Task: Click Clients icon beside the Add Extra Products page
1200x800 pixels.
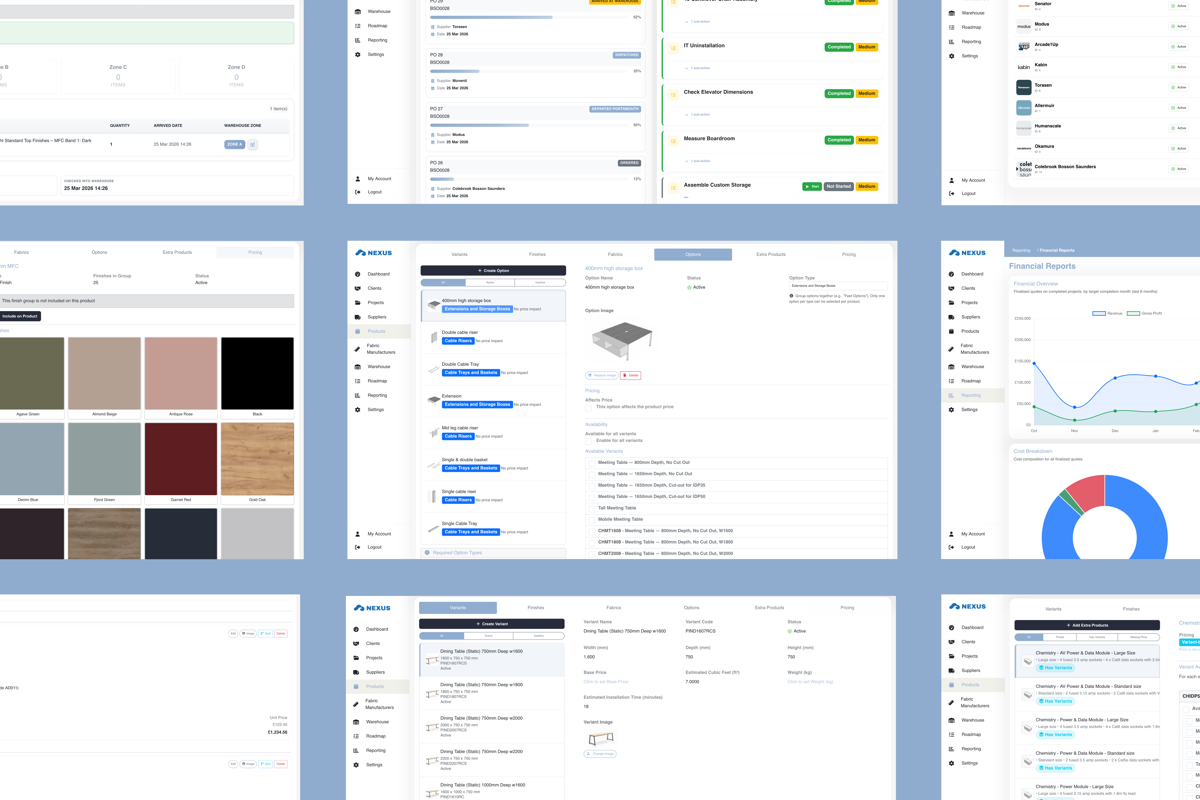Action: pos(951,642)
